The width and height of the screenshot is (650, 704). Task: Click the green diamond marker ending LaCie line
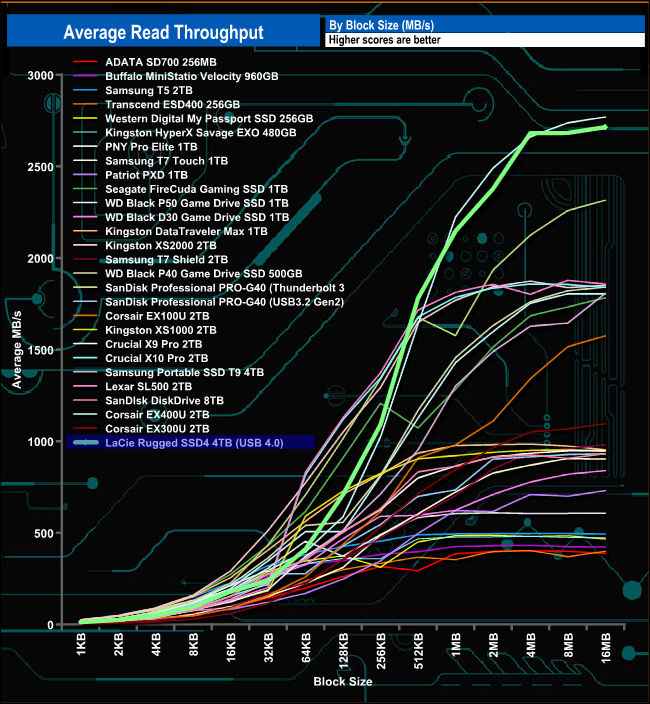[605, 128]
